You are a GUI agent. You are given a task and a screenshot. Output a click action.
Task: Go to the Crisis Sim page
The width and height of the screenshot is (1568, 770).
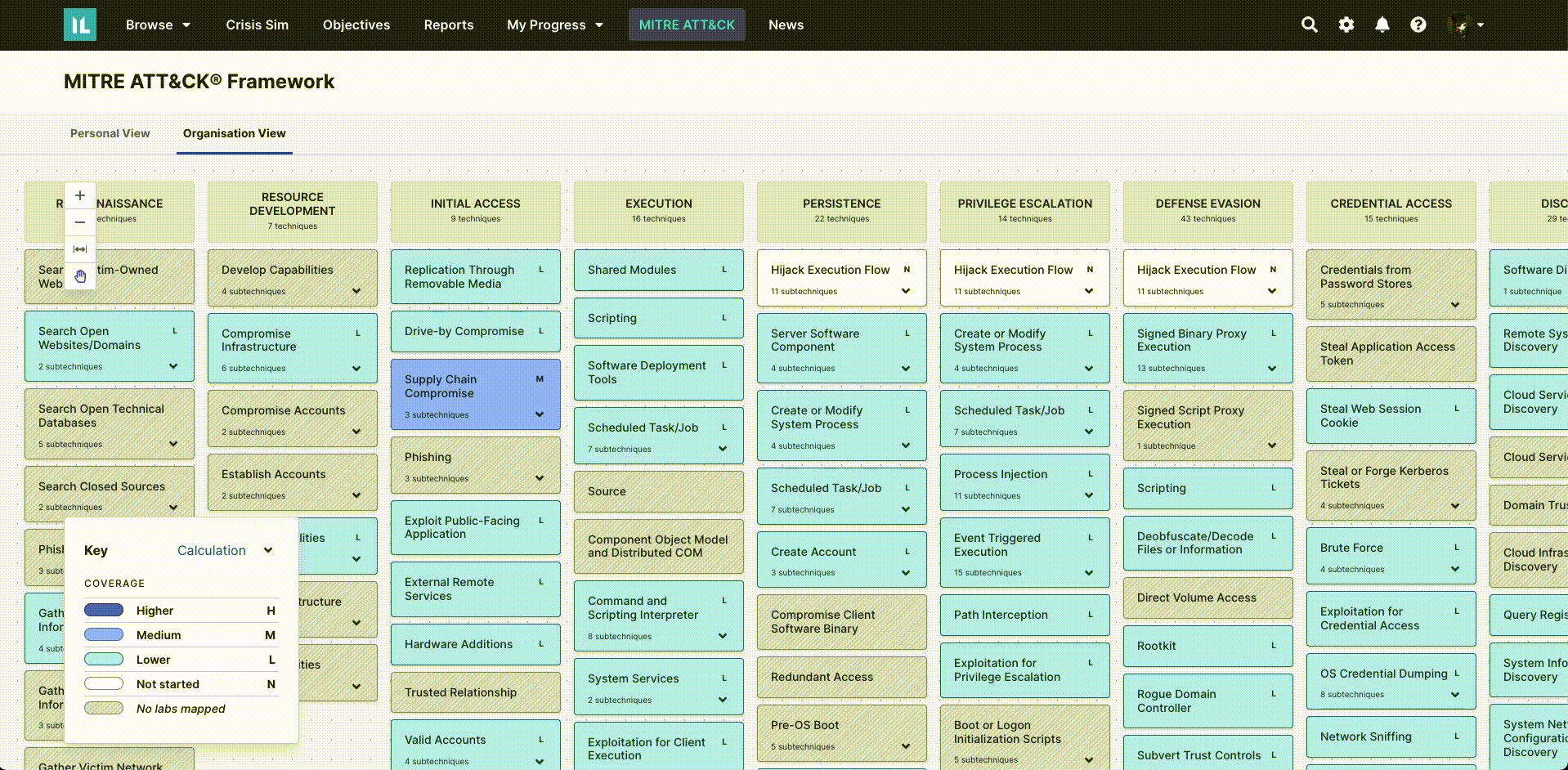coord(257,25)
